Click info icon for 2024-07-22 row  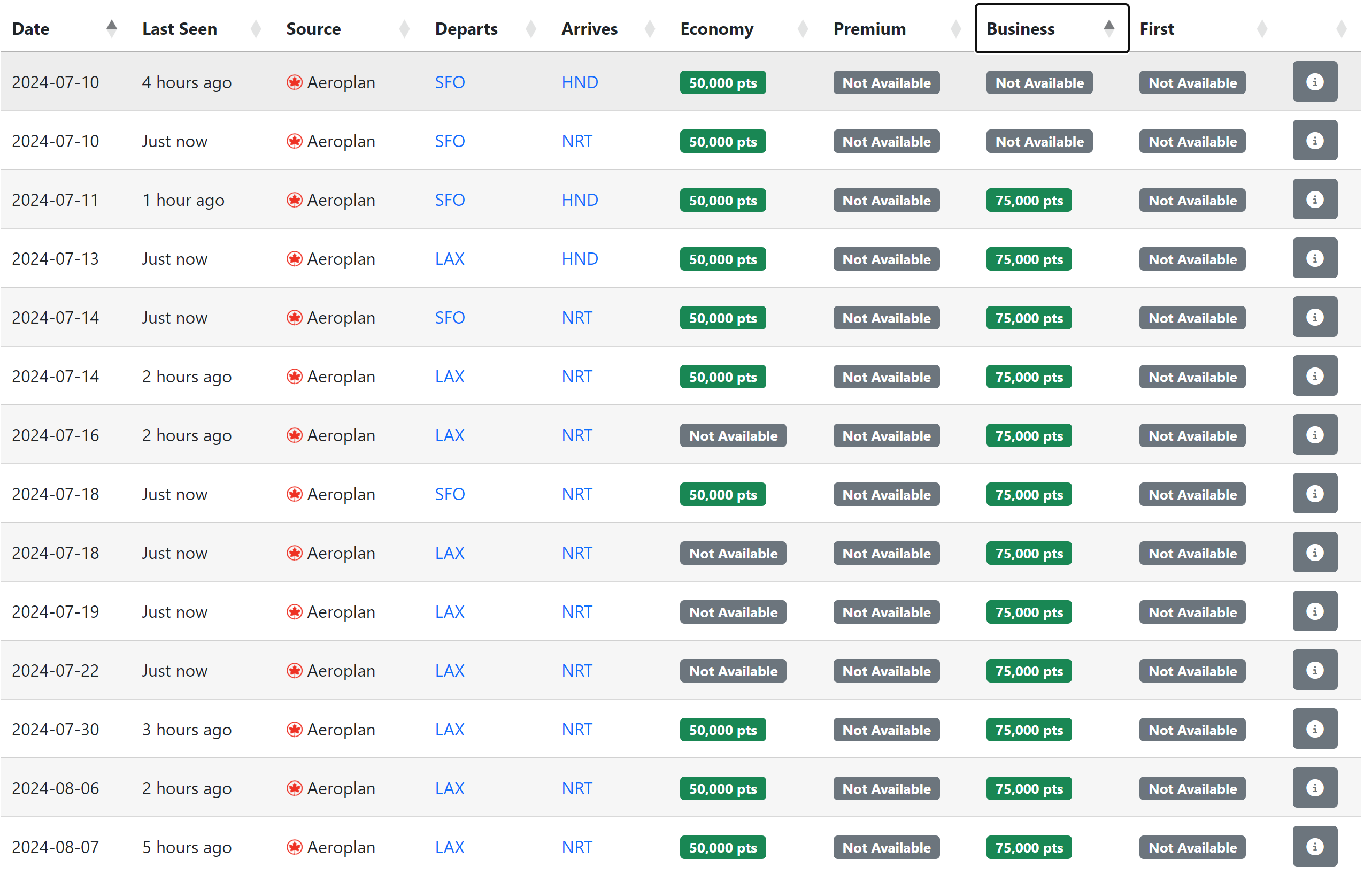1314,670
